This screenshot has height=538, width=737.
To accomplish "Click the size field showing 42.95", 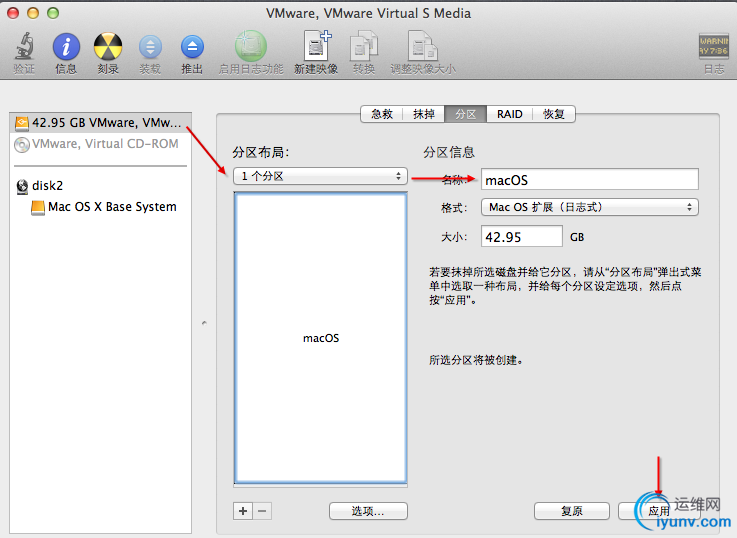I will coord(521,236).
